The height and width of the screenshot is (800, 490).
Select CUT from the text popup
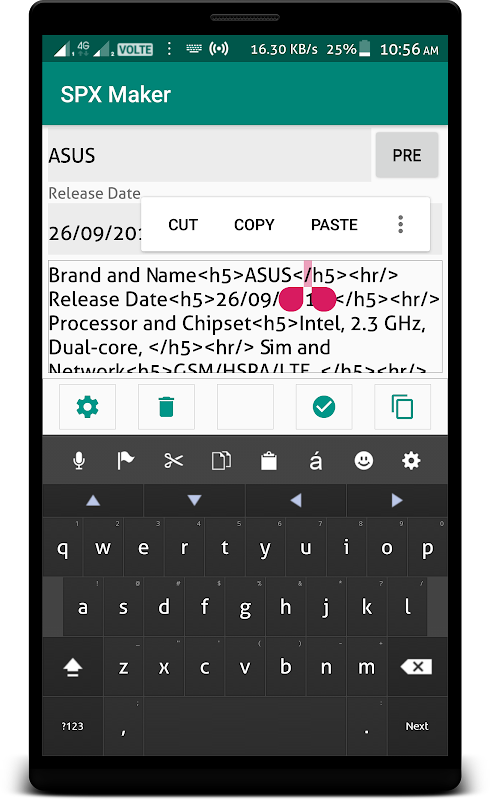(x=183, y=224)
